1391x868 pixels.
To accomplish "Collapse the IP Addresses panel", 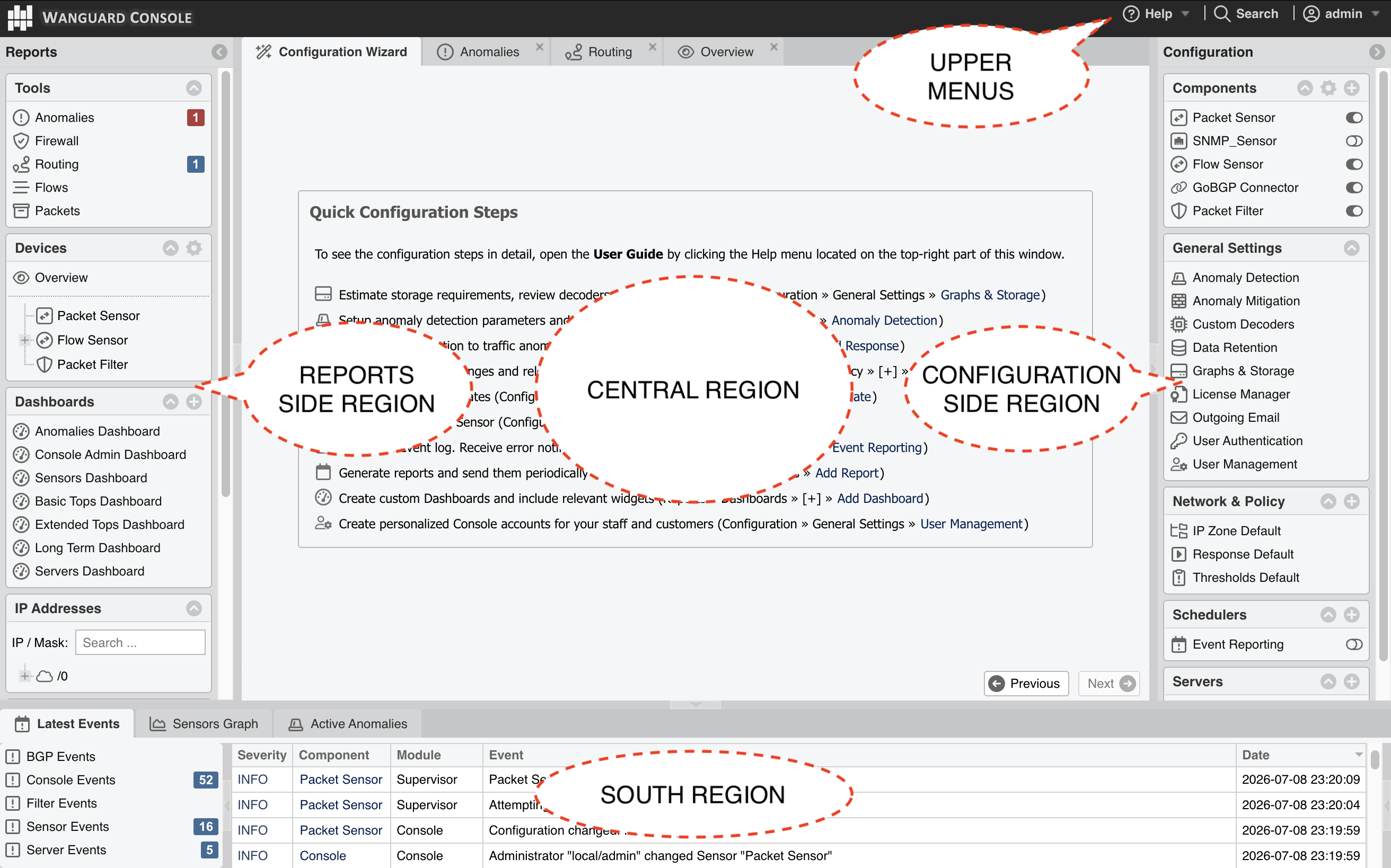I will click(194, 608).
